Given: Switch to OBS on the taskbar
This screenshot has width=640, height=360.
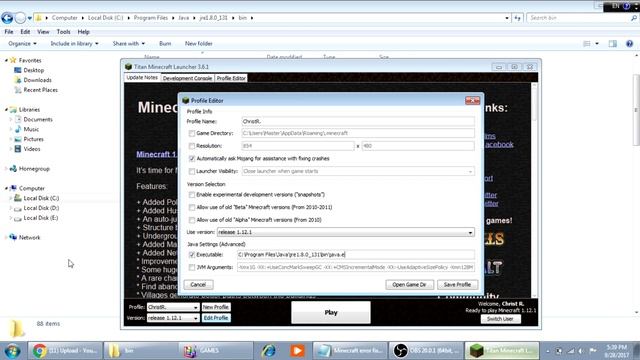Looking at the screenshot, I should pos(426,351).
